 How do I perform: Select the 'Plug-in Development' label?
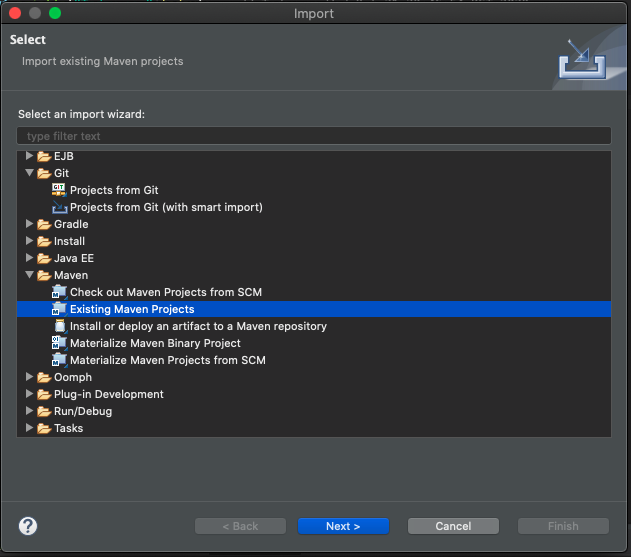click(109, 394)
